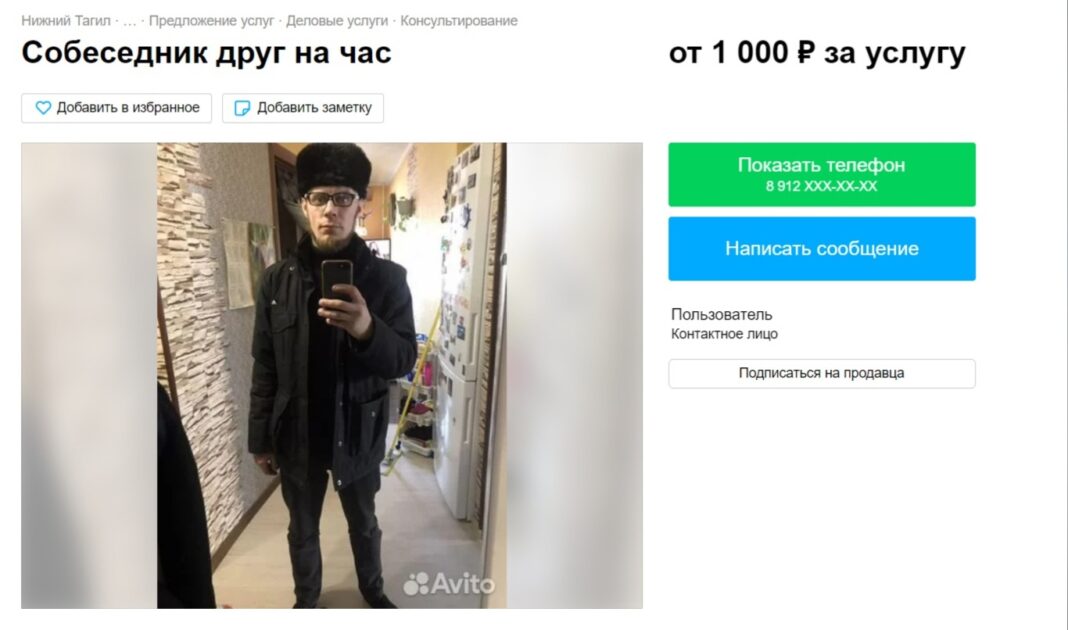The image size is (1068, 630).
Task: Click the Avito watermark logo on photo
Action: click(x=448, y=584)
